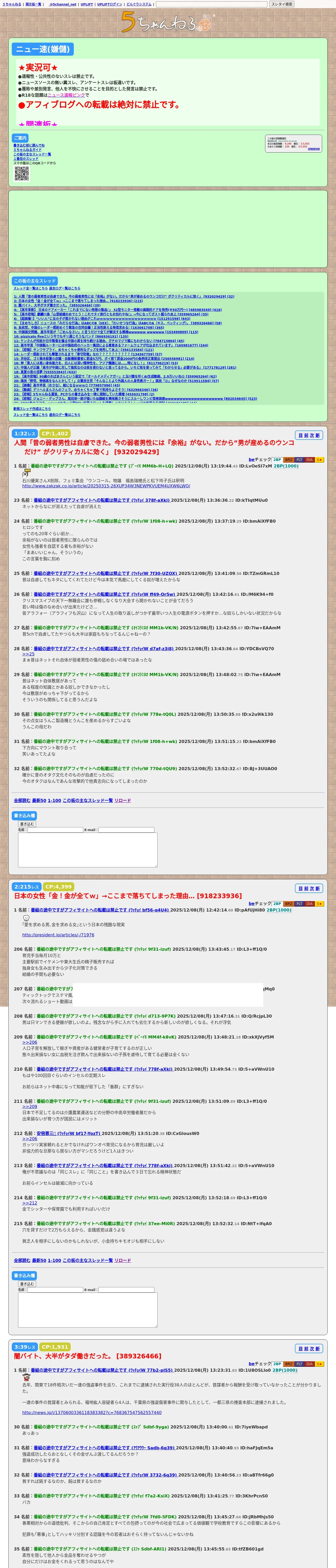Click 最新50 under the 弱者男性 thread
Image resolution: width=336 pixels, height=1568 pixels.
39,800
